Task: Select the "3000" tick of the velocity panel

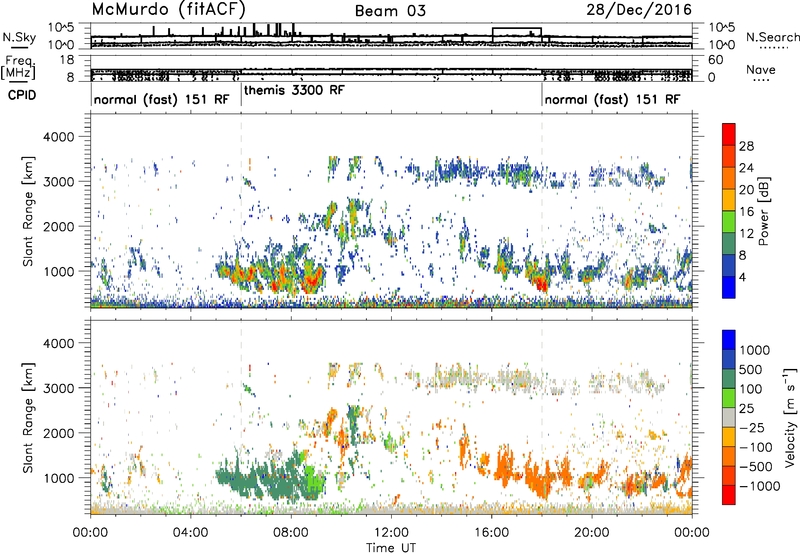Action: pyautogui.click(x=59, y=388)
